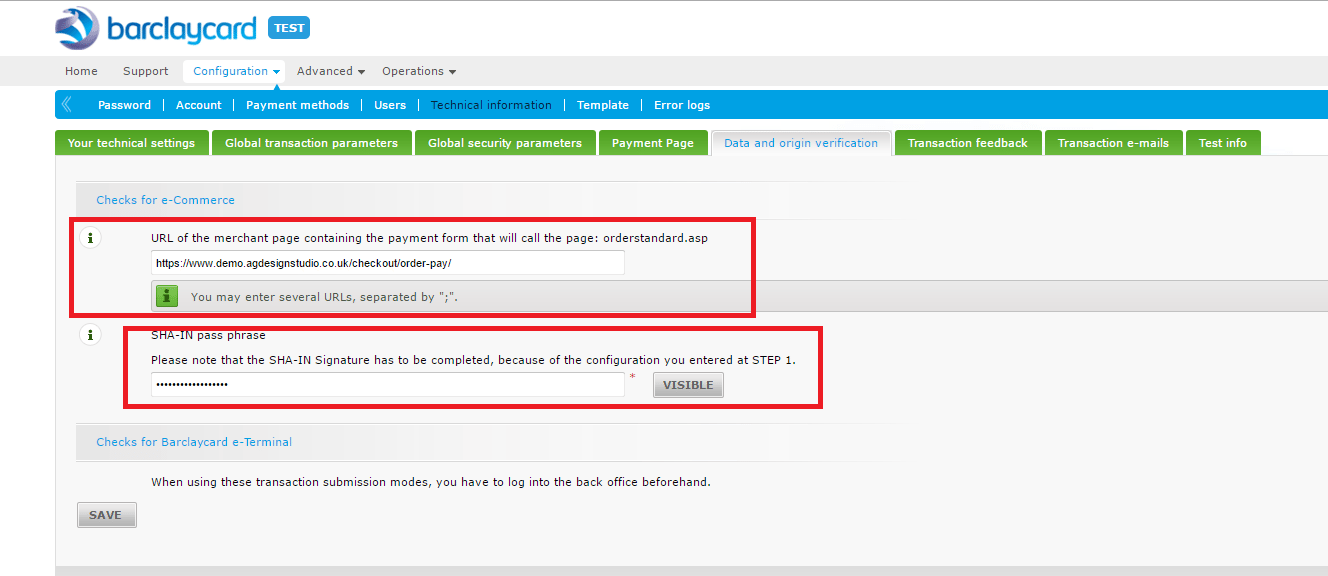Open the Configuration dropdown menu

click(x=236, y=71)
